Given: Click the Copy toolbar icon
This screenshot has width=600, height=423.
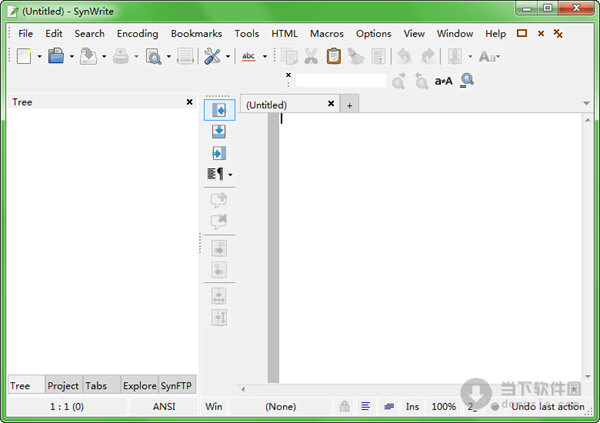Looking at the screenshot, I should pos(289,56).
